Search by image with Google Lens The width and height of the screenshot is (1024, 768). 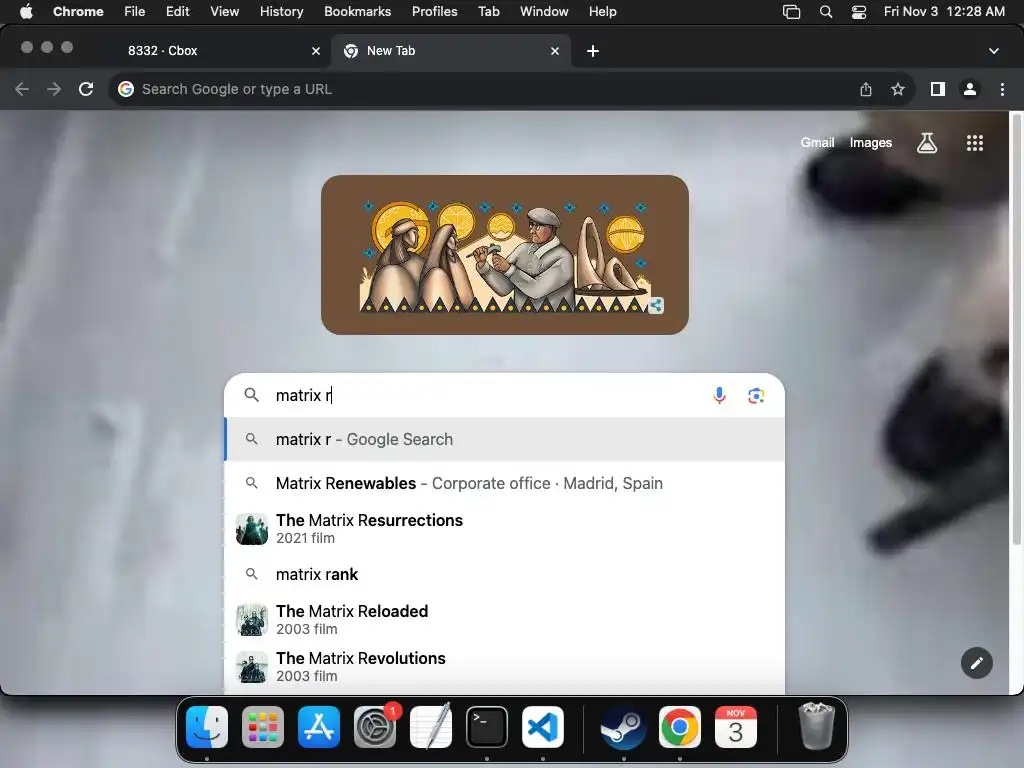tap(756, 395)
